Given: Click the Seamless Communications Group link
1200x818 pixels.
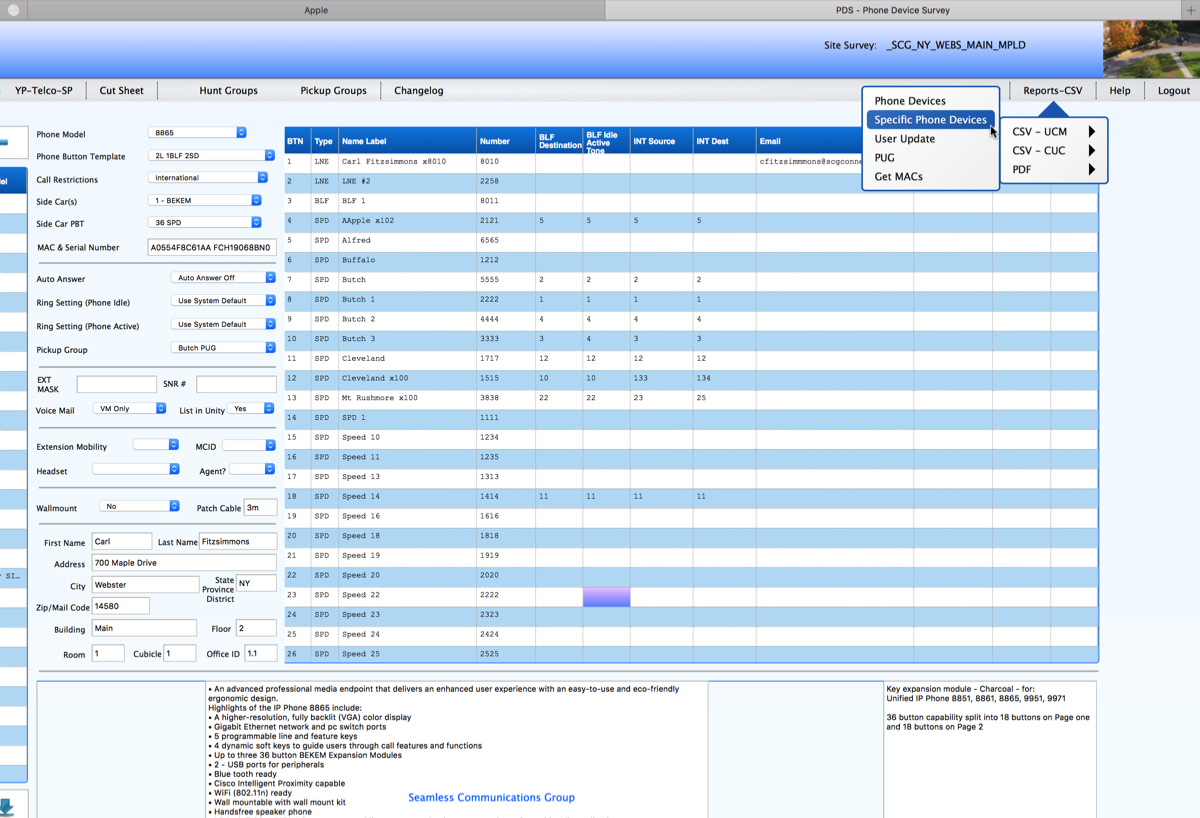Looking at the screenshot, I should tap(491, 797).
